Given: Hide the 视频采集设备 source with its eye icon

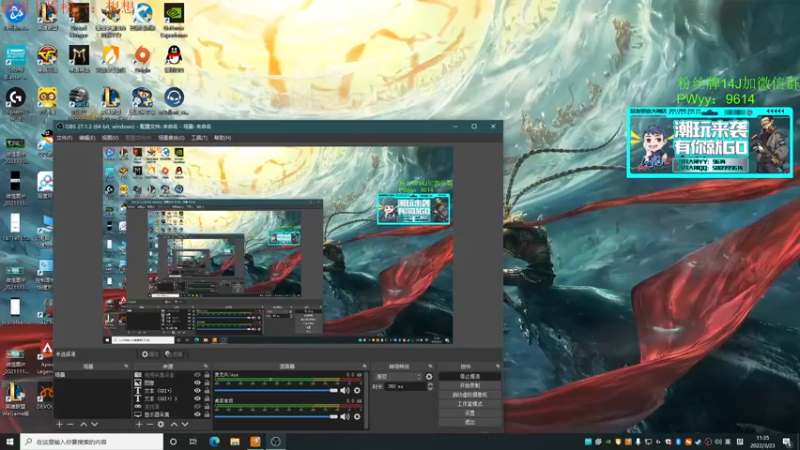Looking at the screenshot, I should (x=197, y=375).
